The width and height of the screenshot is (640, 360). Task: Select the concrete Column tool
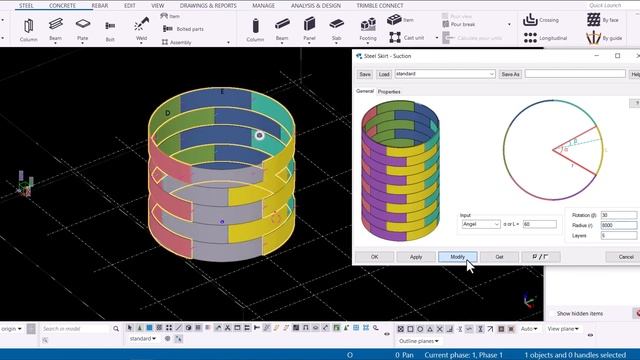(x=255, y=30)
